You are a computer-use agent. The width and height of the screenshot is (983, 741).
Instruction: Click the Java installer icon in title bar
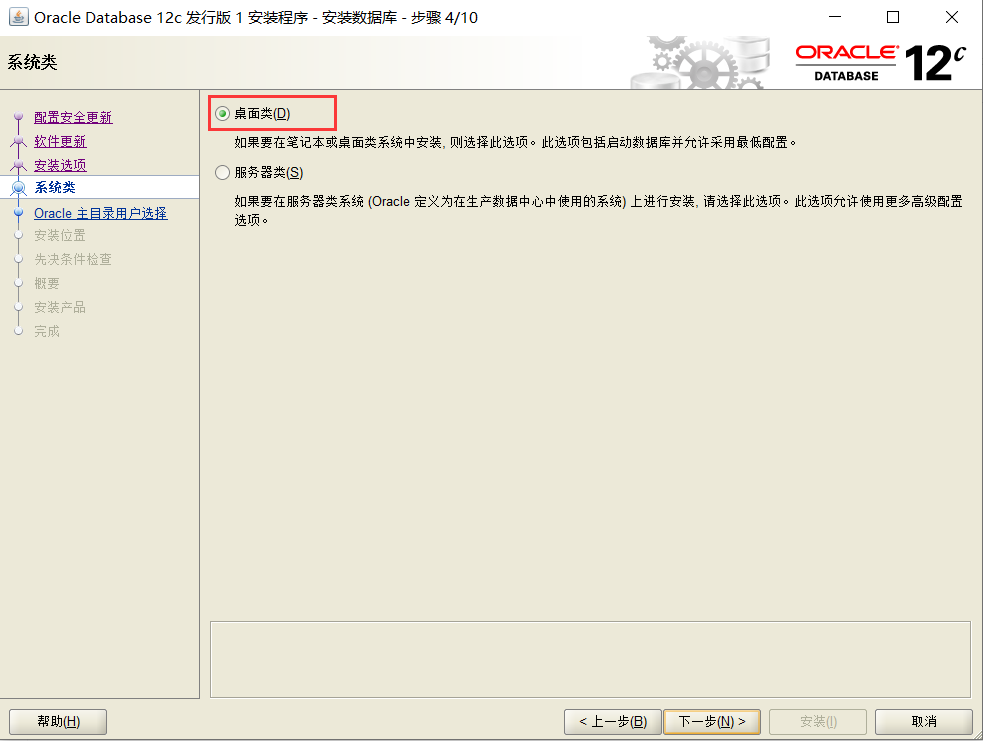click(18, 17)
